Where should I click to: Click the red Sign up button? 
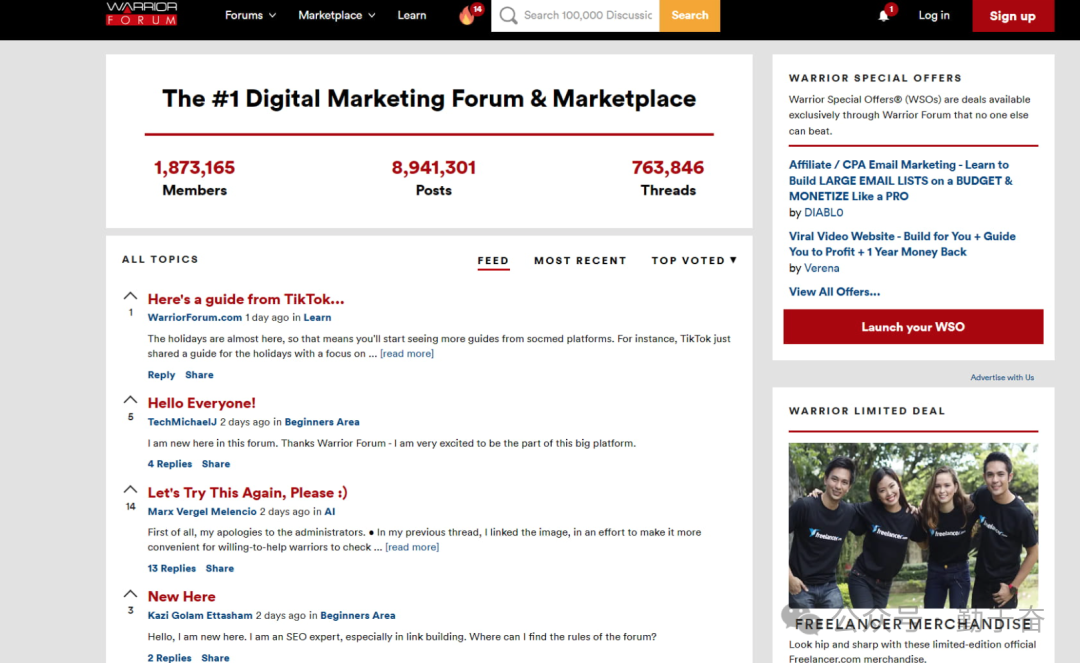[1012, 16]
